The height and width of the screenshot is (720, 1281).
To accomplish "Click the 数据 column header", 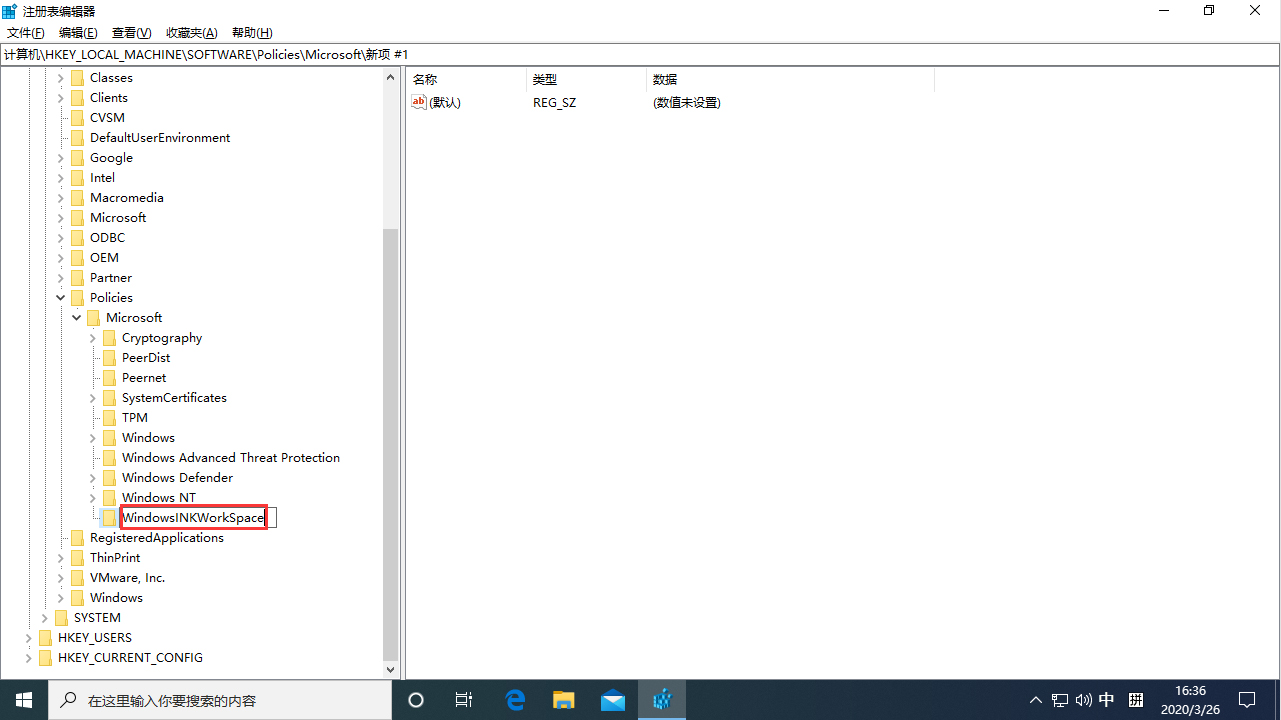I will pos(664,78).
